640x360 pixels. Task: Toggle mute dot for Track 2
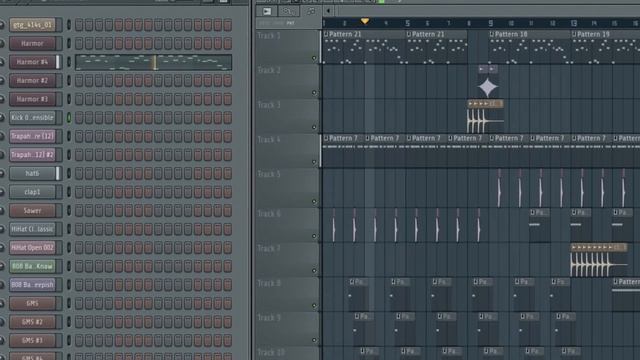pyautogui.click(x=314, y=93)
